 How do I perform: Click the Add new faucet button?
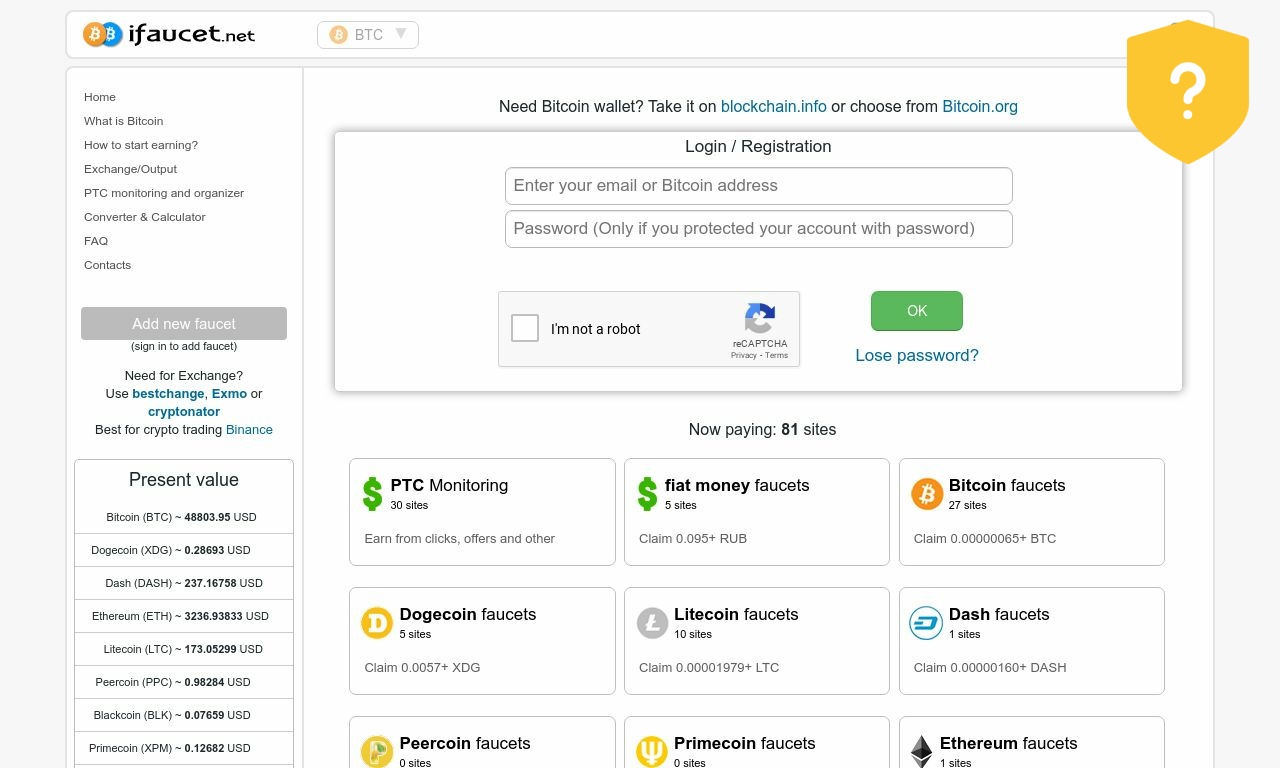click(x=184, y=323)
